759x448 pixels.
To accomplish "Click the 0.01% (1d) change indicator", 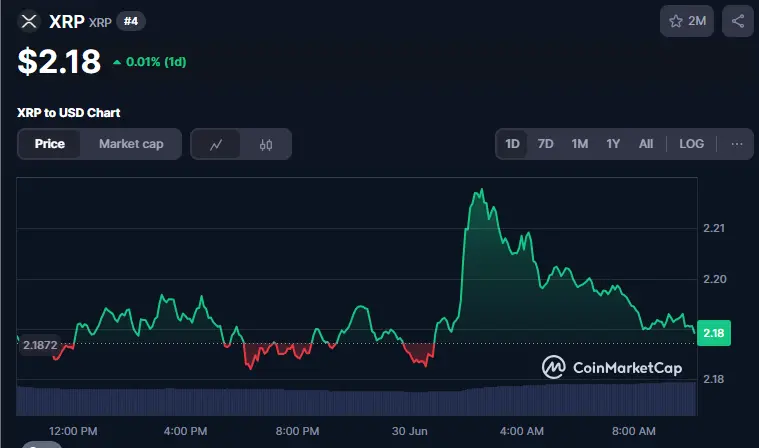I will [150, 62].
